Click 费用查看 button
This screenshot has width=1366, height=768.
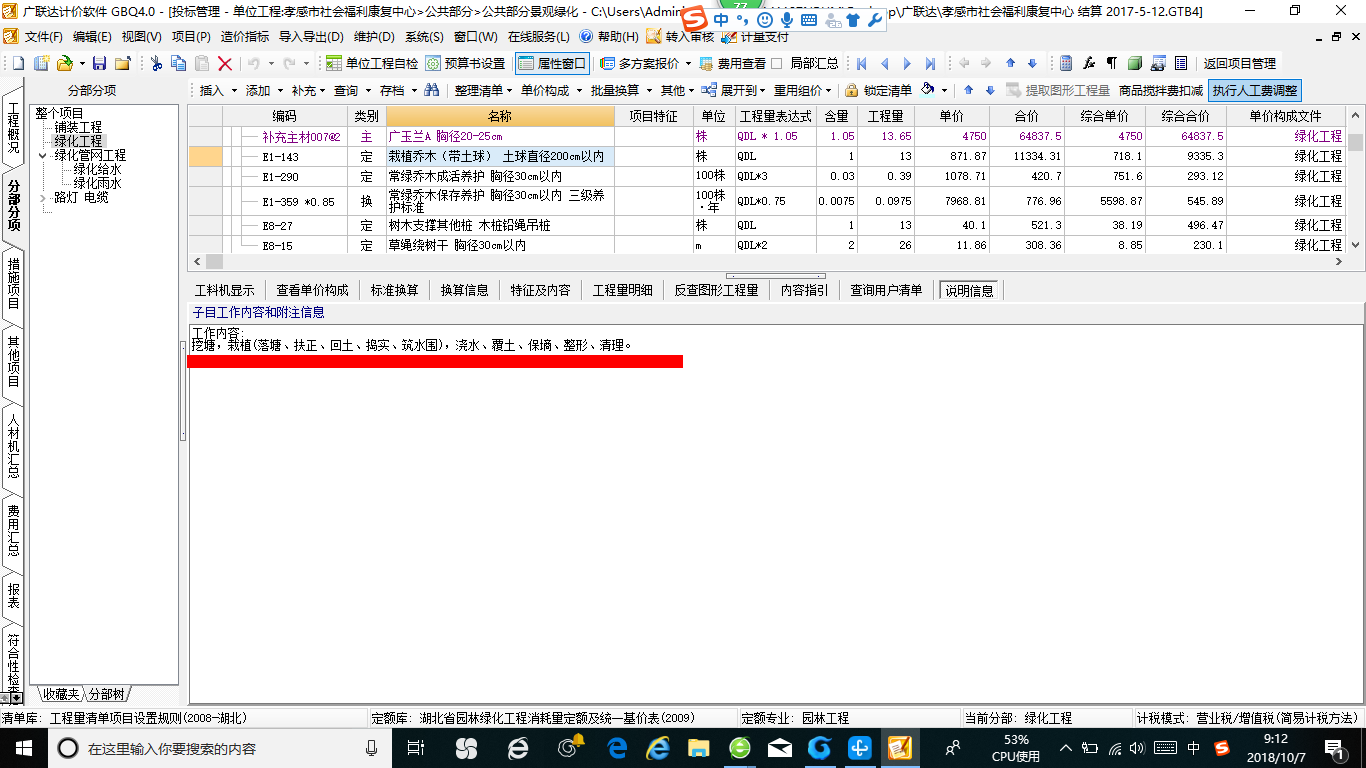click(732, 63)
